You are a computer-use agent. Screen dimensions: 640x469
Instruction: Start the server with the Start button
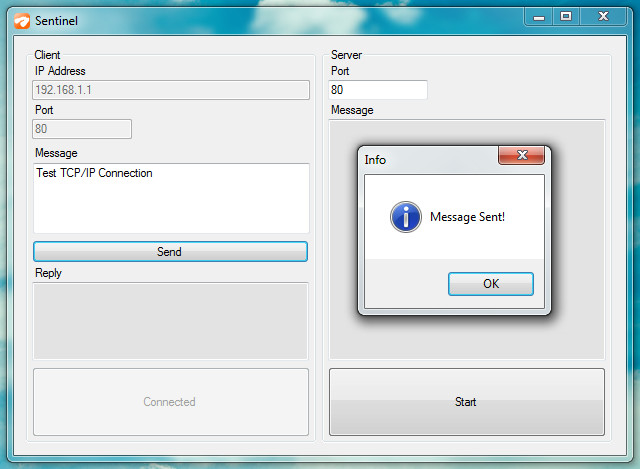pyautogui.click(x=467, y=402)
